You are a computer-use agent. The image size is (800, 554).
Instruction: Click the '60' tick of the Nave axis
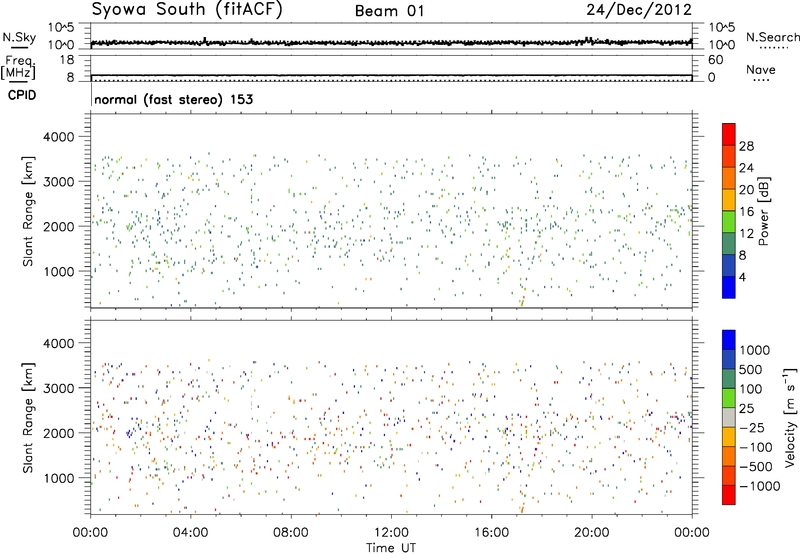[x=716, y=60]
